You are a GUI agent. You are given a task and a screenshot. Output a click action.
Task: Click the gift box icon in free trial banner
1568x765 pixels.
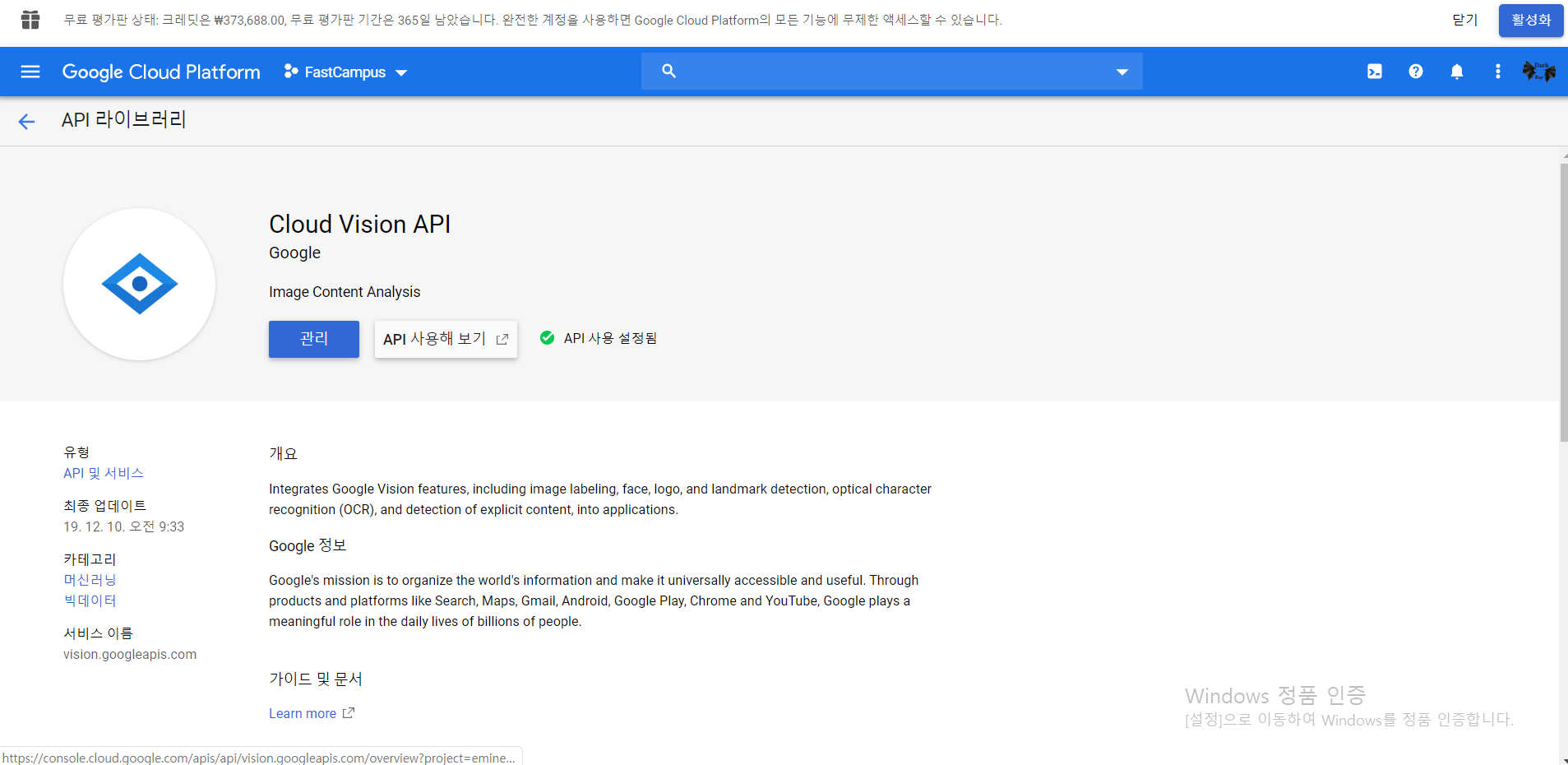(30, 20)
